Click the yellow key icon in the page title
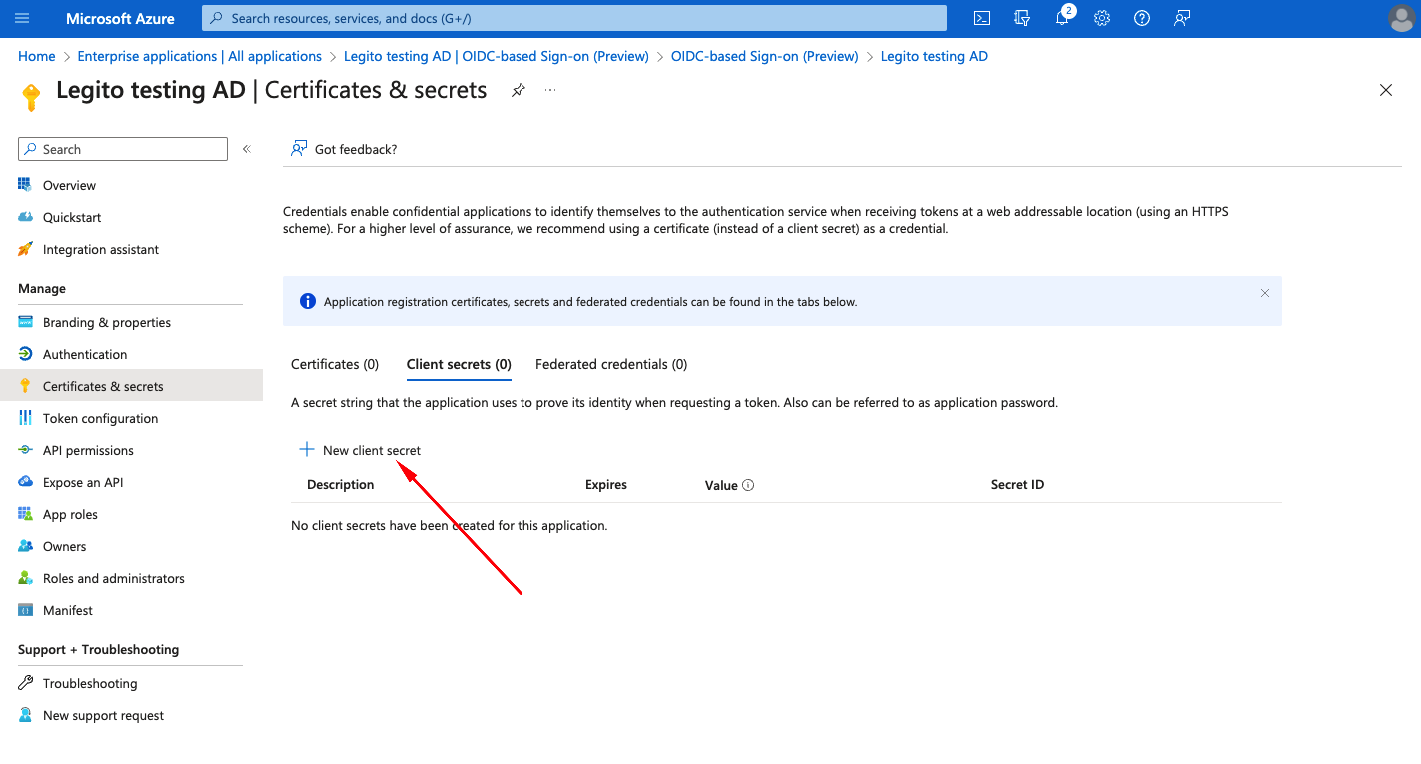Screen dimensions: 1421x764 31,97
